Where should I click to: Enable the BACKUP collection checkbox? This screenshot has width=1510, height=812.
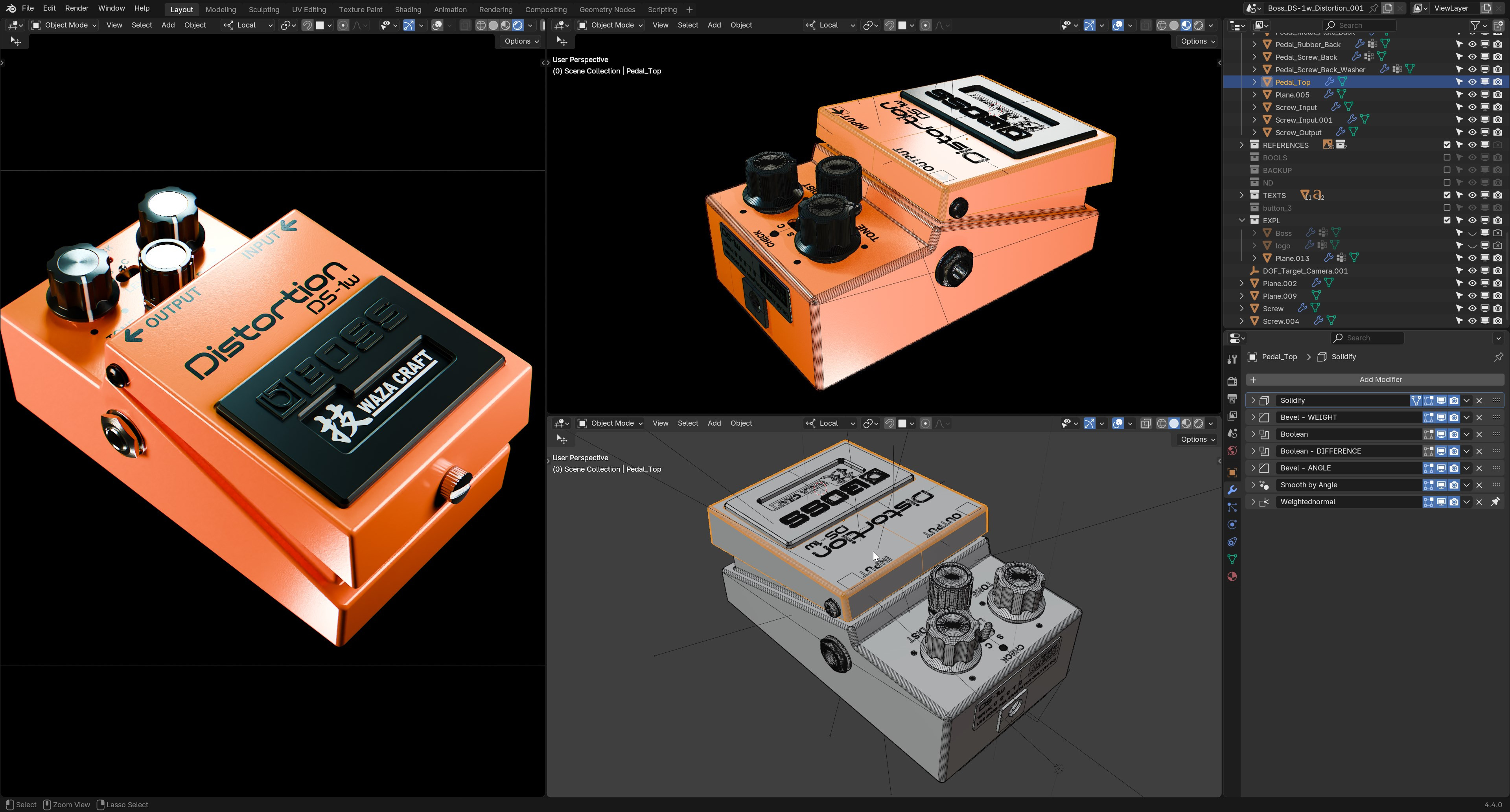point(1447,170)
